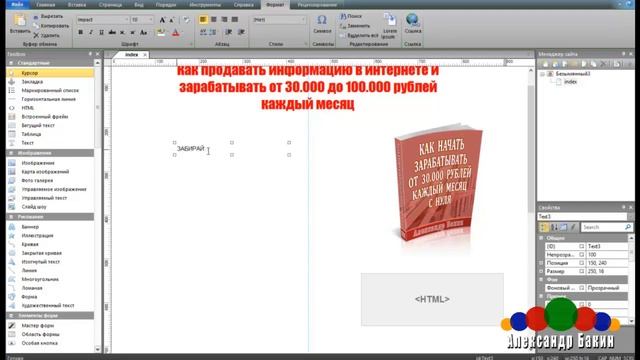The width and height of the screenshot is (640, 360).
Task: Enable center alignment option
Action: (x=213, y=20)
